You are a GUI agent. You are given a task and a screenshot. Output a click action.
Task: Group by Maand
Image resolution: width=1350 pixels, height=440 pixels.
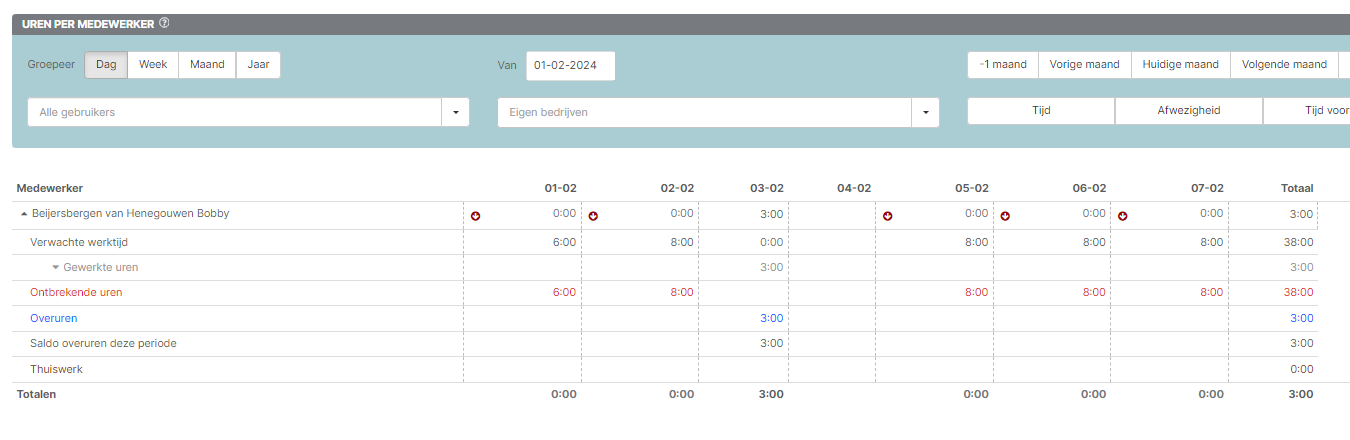pyautogui.click(x=207, y=65)
